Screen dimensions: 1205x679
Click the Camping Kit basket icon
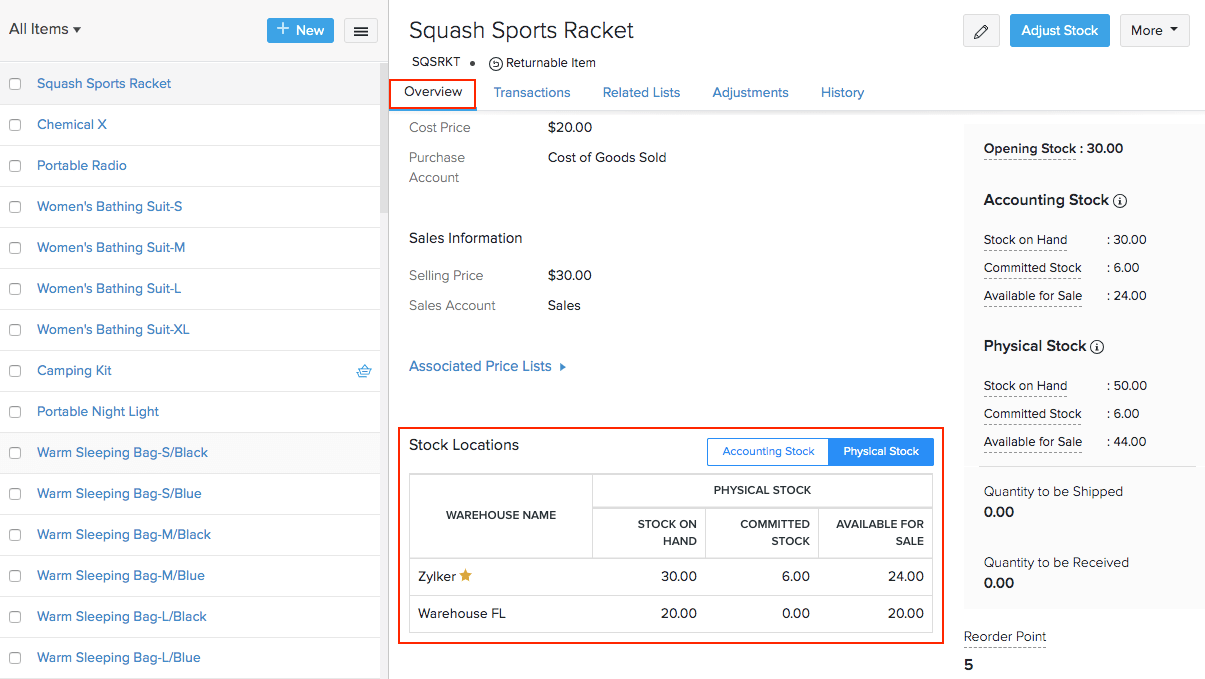pos(364,371)
